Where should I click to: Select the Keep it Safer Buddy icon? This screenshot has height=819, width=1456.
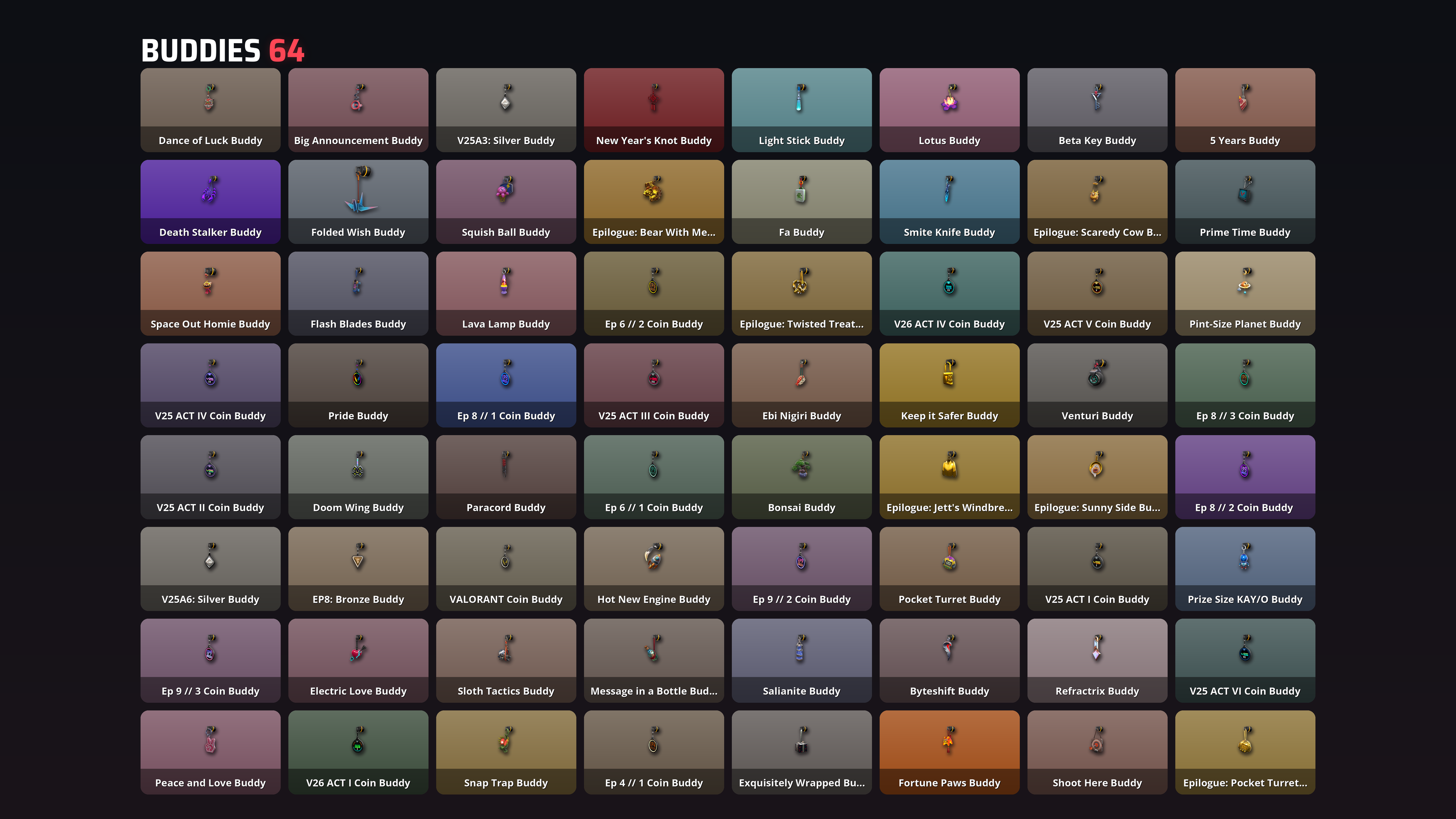point(949,373)
